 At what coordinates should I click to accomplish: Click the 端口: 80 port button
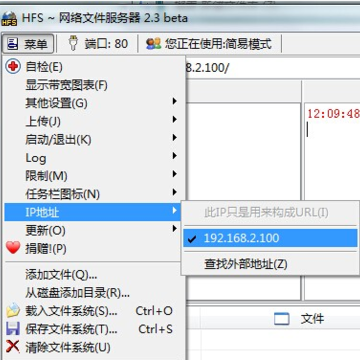pos(98,44)
